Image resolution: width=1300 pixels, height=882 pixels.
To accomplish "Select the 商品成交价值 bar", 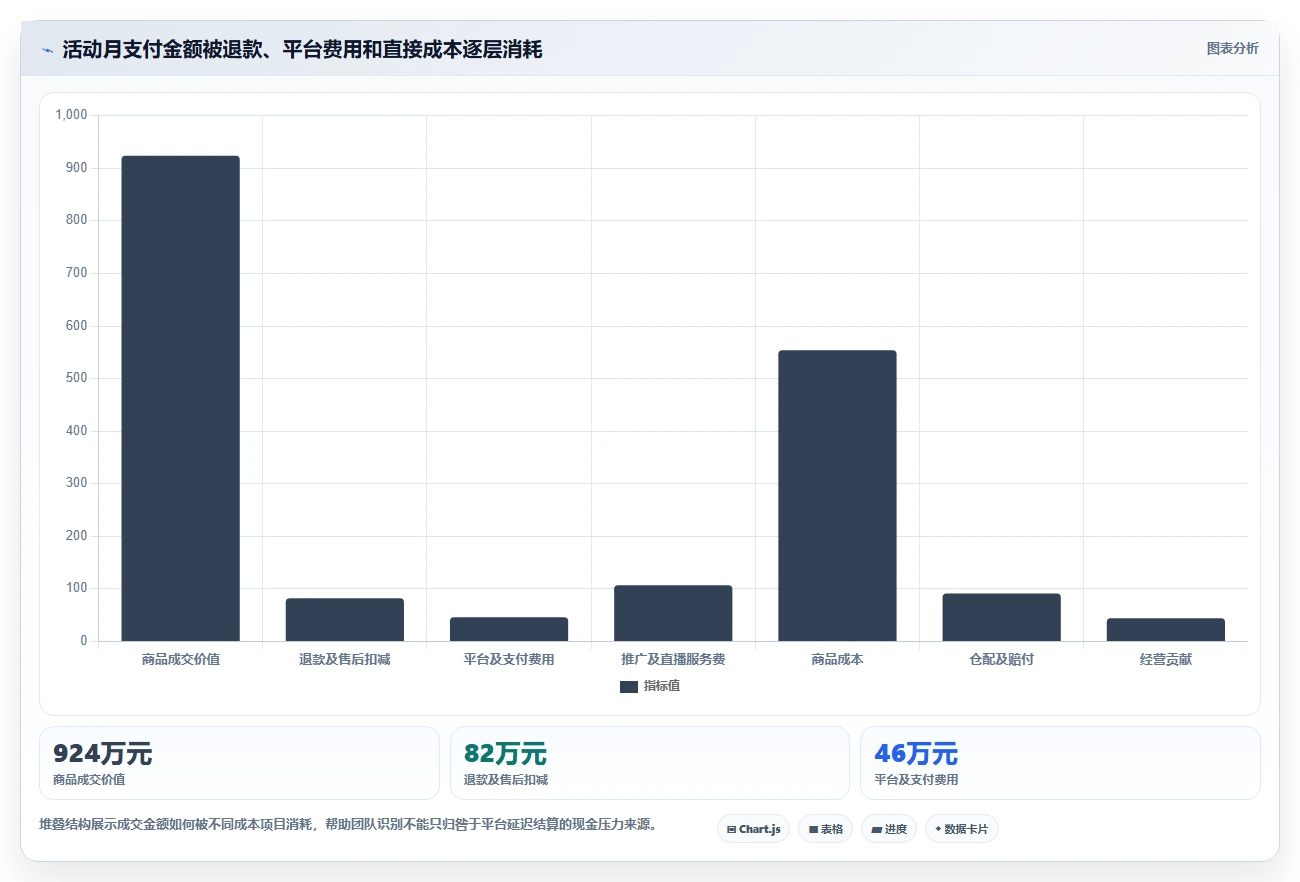I will point(181,398).
